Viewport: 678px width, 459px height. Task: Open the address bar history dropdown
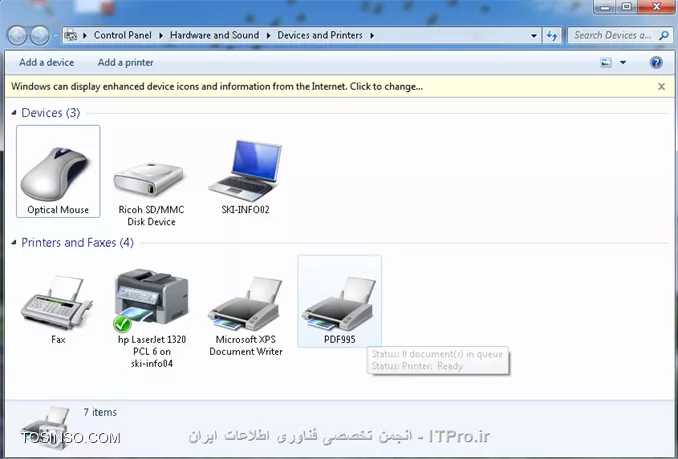[x=534, y=36]
